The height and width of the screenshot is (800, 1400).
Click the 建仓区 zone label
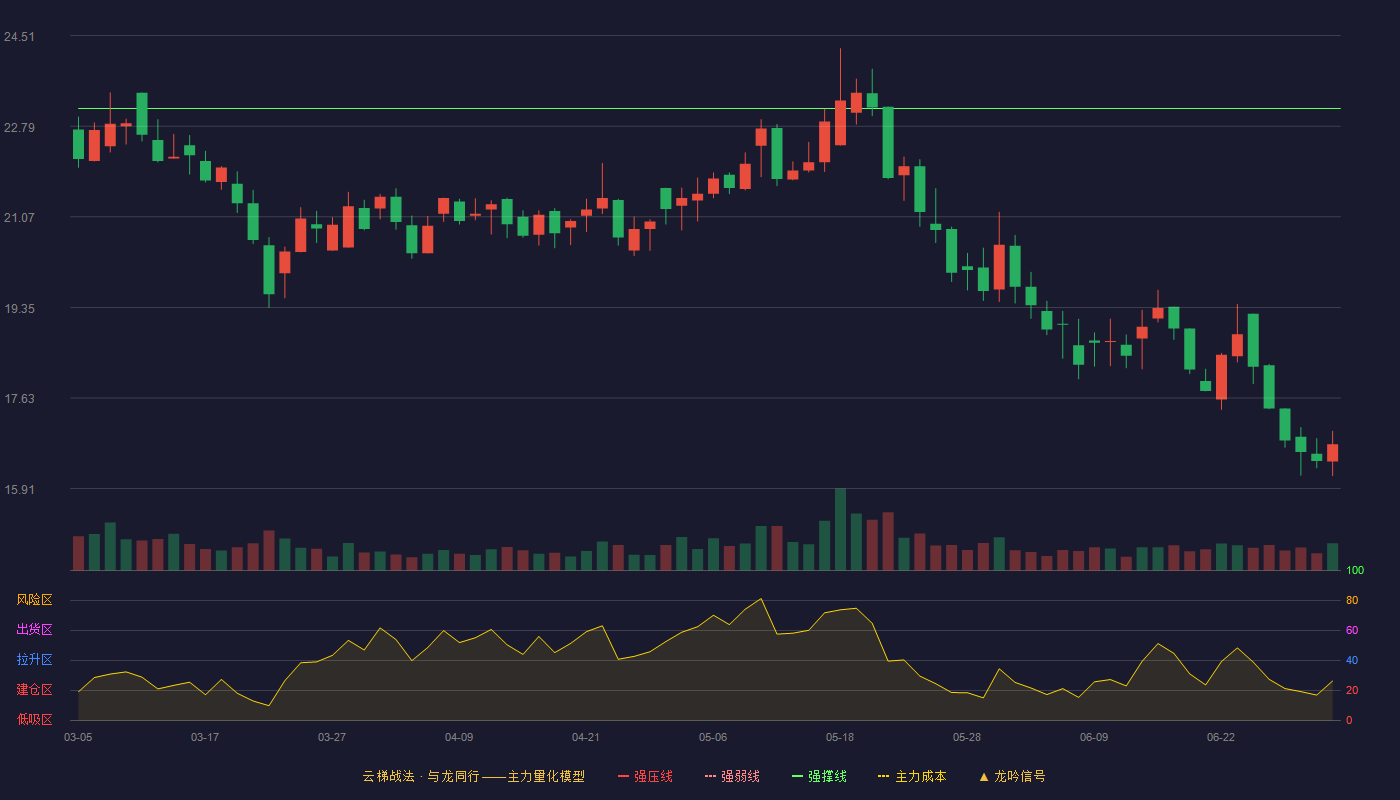(x=34, y=690)
